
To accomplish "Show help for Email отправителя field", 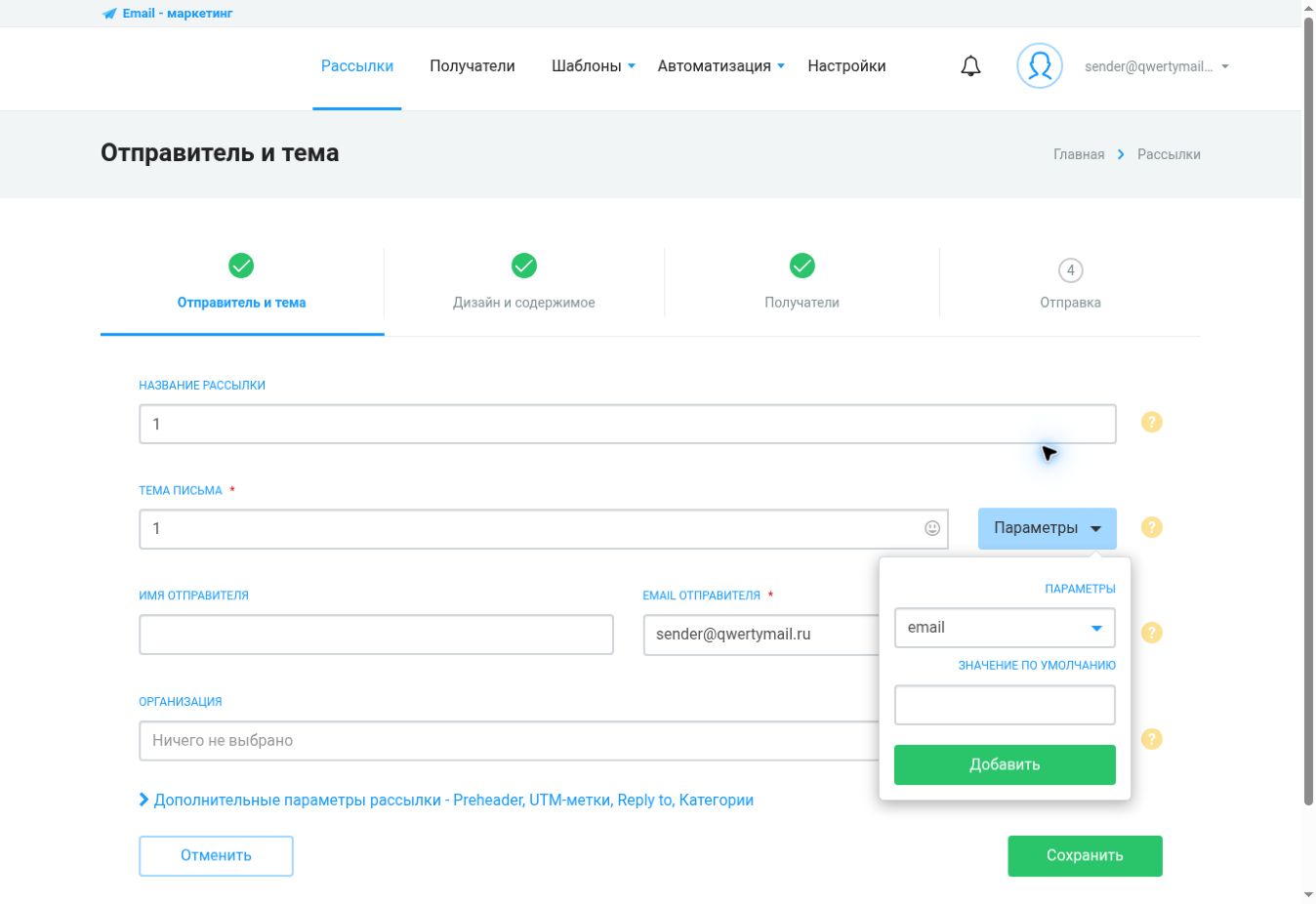I will [1152, 633].
